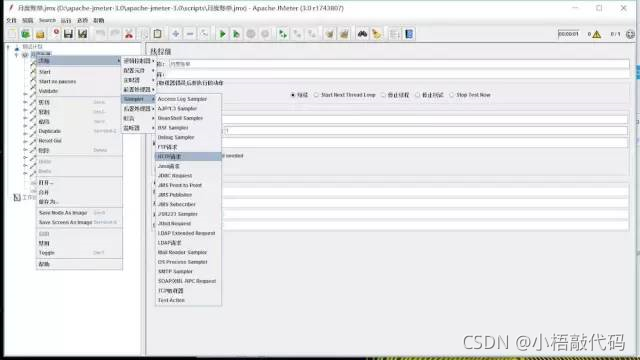
Task: Click the Toggle toolbar icon beside minus
Action: 204,34
